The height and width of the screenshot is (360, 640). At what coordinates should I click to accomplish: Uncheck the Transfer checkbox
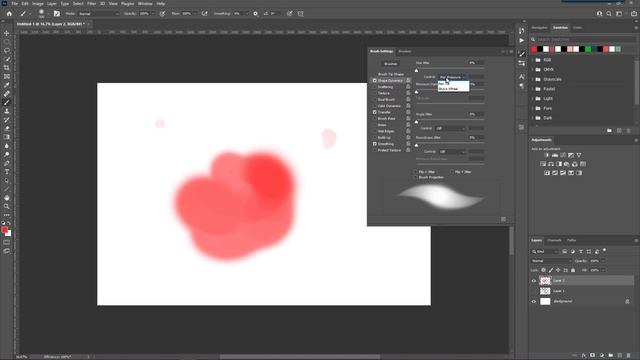(374, 112)
